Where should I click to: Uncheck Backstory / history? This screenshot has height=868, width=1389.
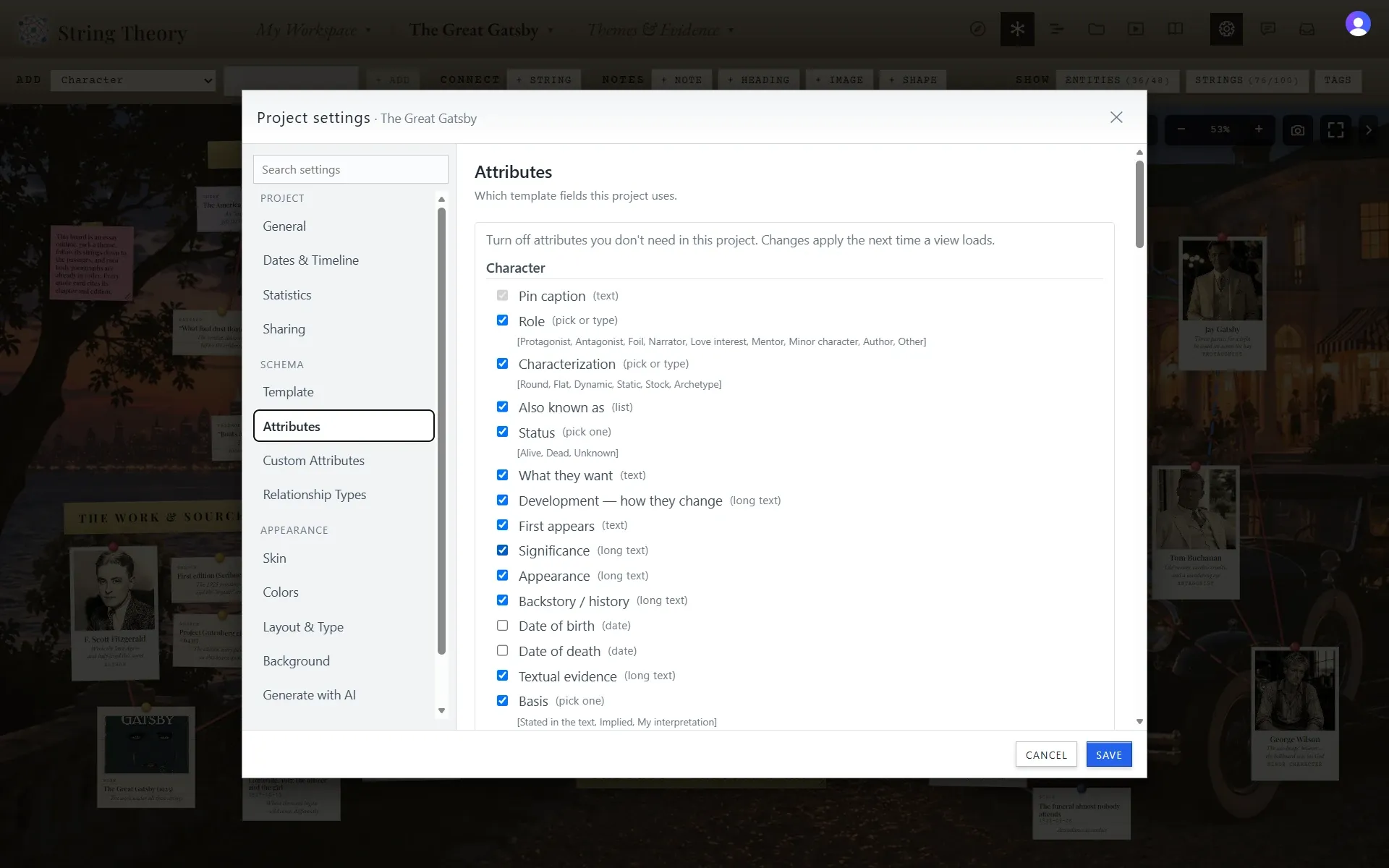(x=502, y=600)
